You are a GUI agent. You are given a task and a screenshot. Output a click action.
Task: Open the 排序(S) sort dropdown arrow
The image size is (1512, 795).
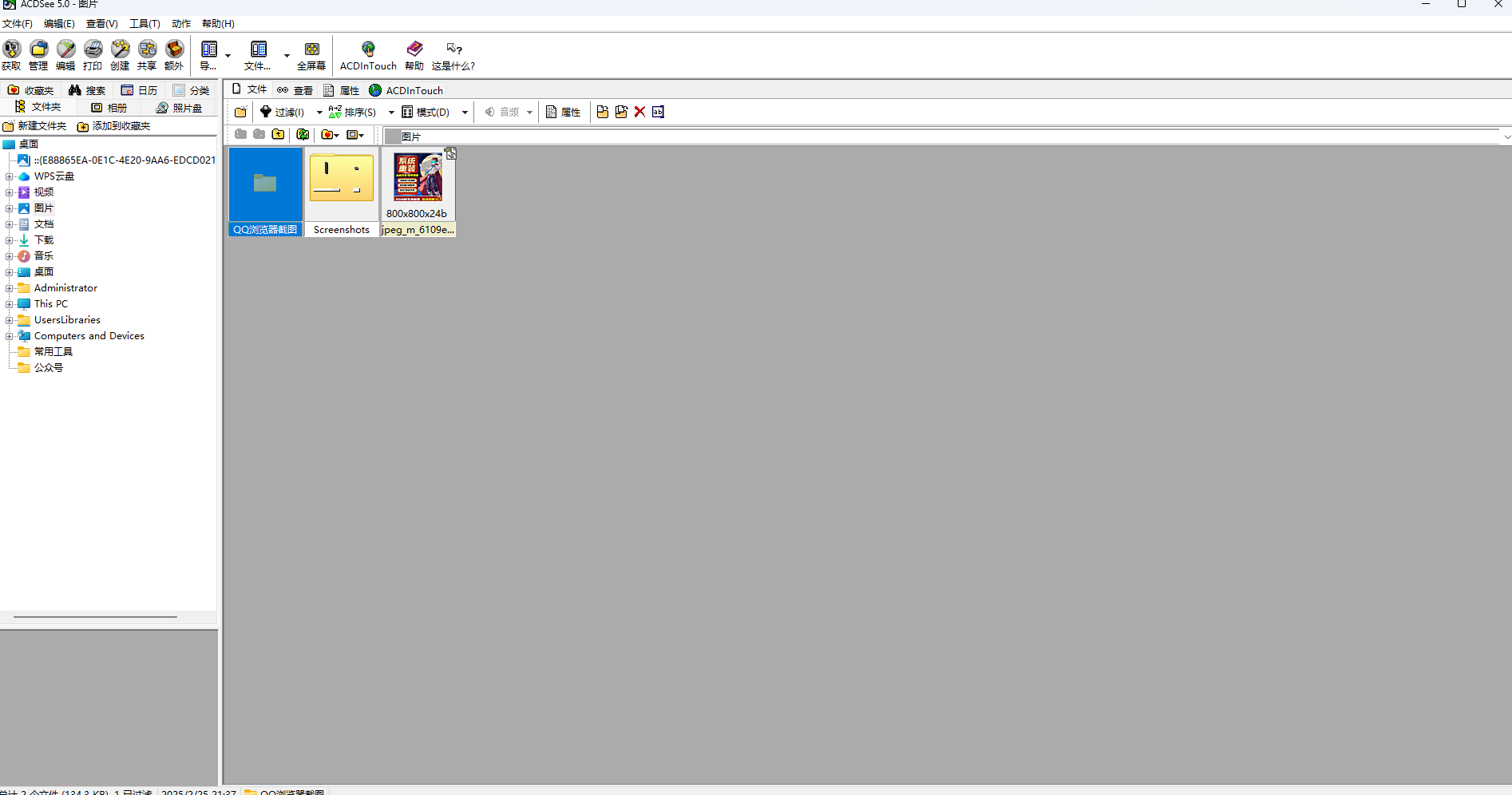click(391, 113)
